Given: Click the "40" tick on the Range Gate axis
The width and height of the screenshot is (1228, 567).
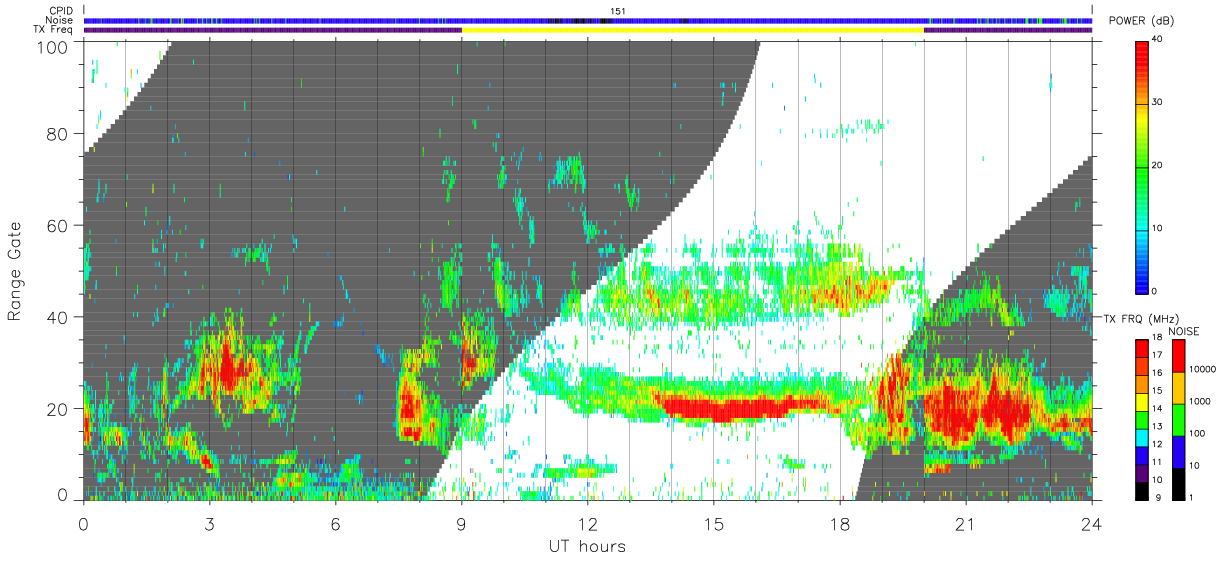Looking at the screenshot, I should (x=57, y=317).
